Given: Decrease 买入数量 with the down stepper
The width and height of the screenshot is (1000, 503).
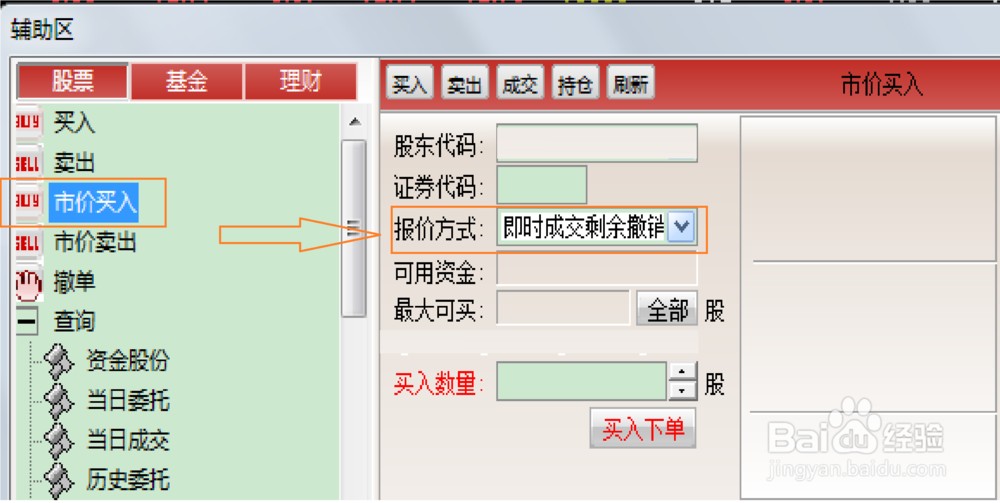Looking at the screenshot, I should [x=682, y=390].
